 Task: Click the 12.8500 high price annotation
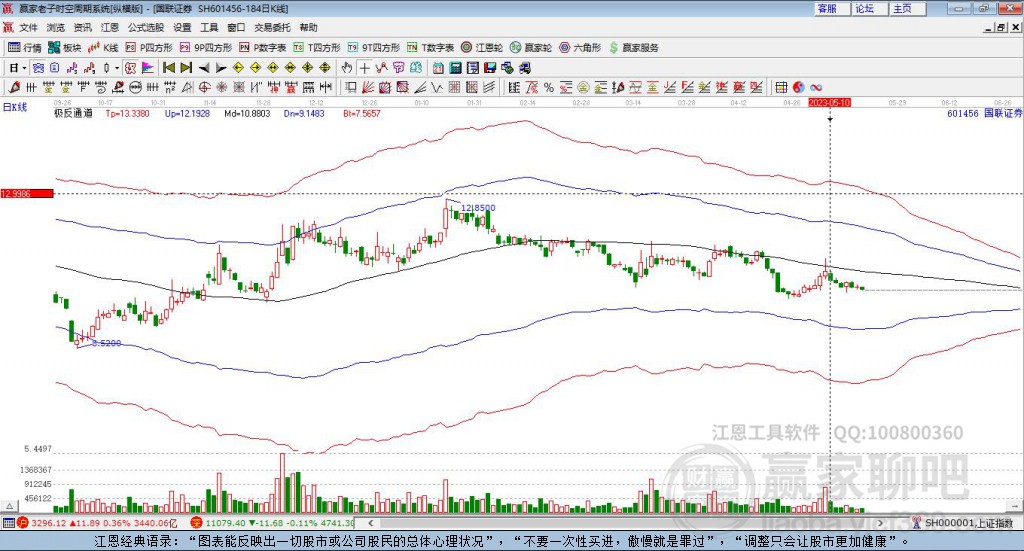click(478, 208)
